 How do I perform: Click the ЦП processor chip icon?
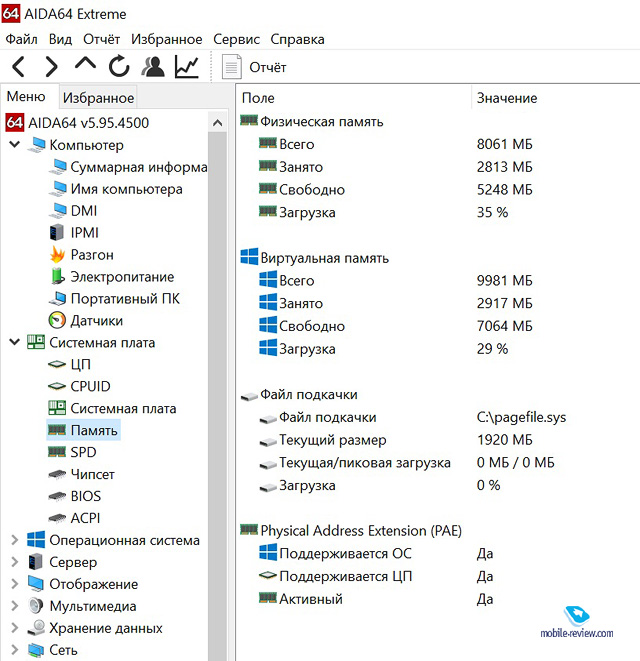tap(57, 364)
